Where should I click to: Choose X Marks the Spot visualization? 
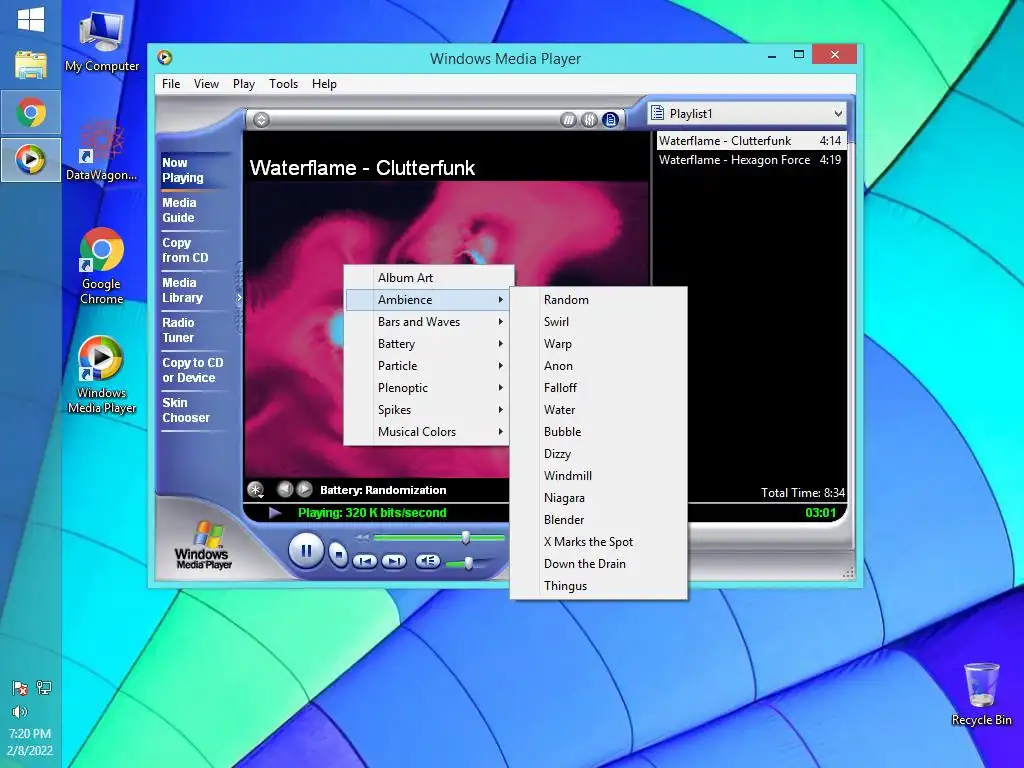coord(598,542)
